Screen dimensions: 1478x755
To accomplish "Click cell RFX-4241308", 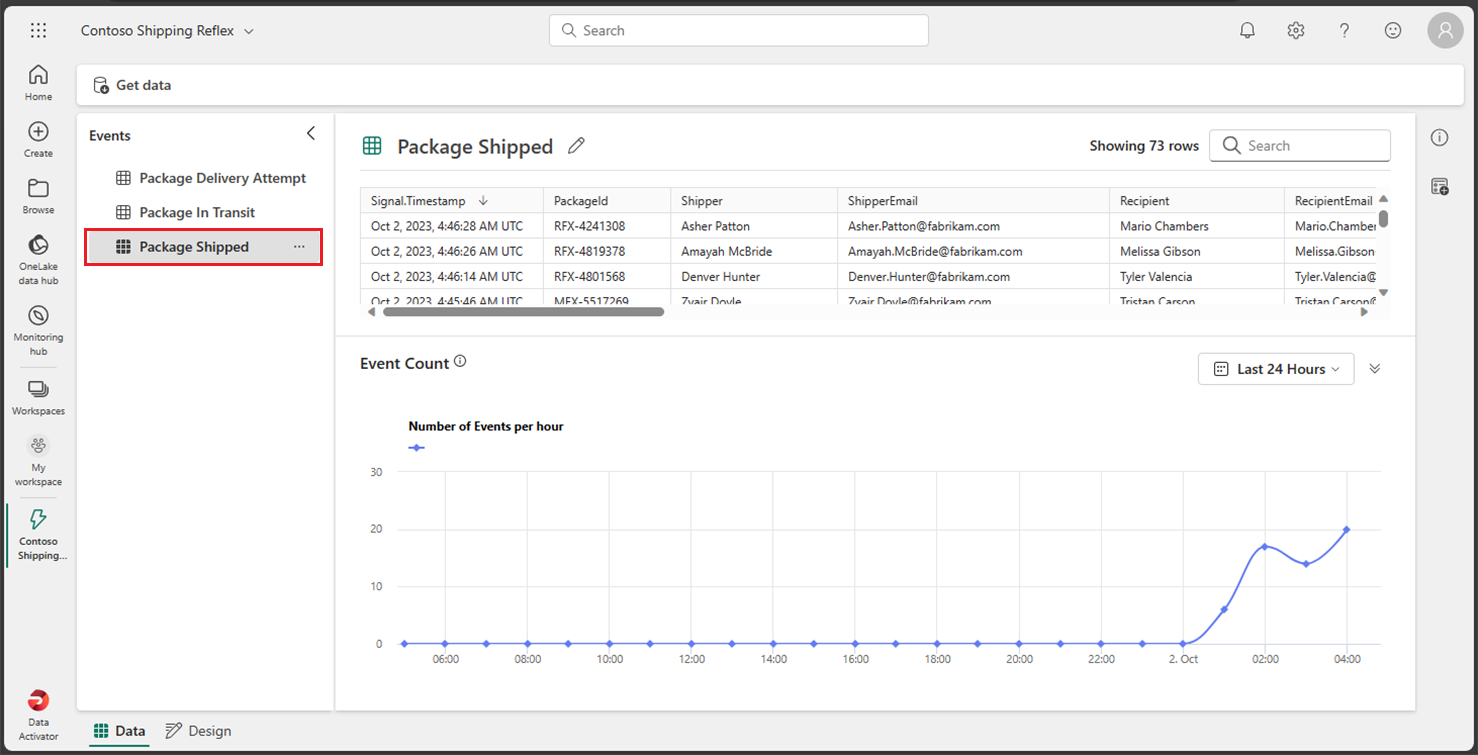I will click(605, 226).
